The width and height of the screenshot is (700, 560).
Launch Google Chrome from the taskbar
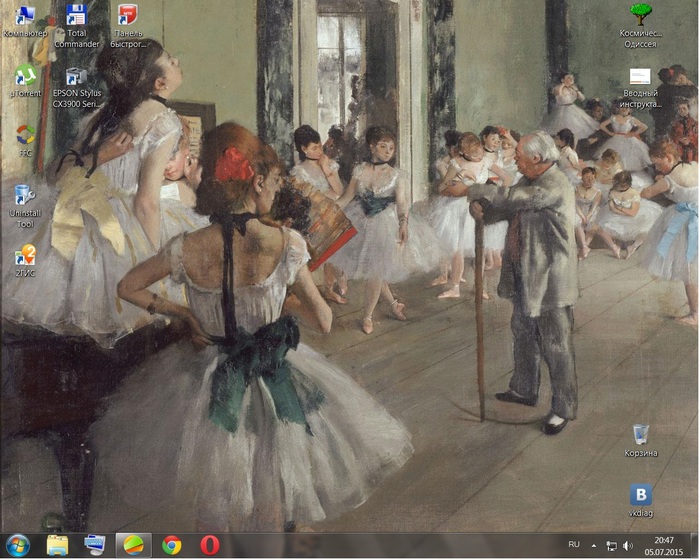(x=171, y=546)
